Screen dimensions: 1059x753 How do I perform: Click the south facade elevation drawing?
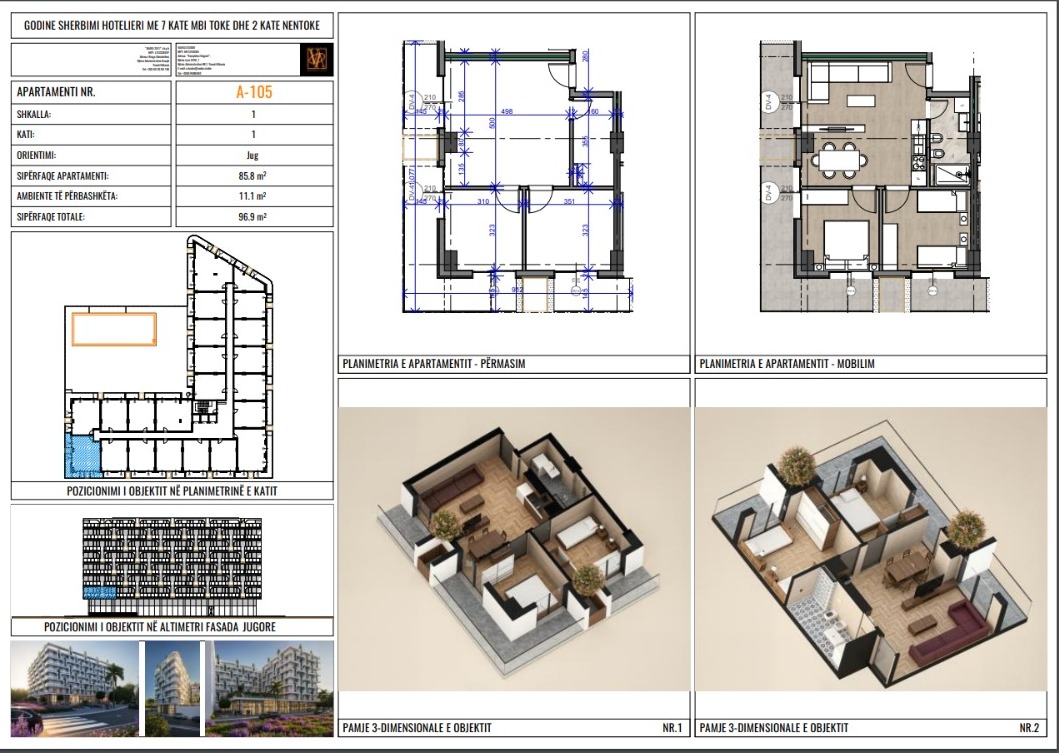(x=172, y=565)
